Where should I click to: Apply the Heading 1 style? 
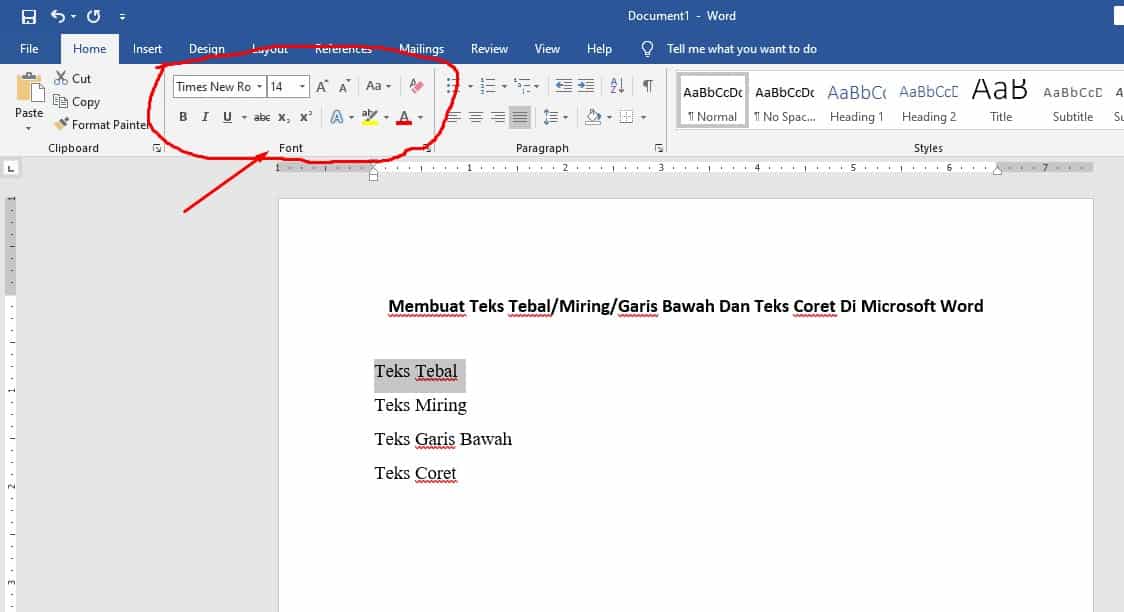857,100
